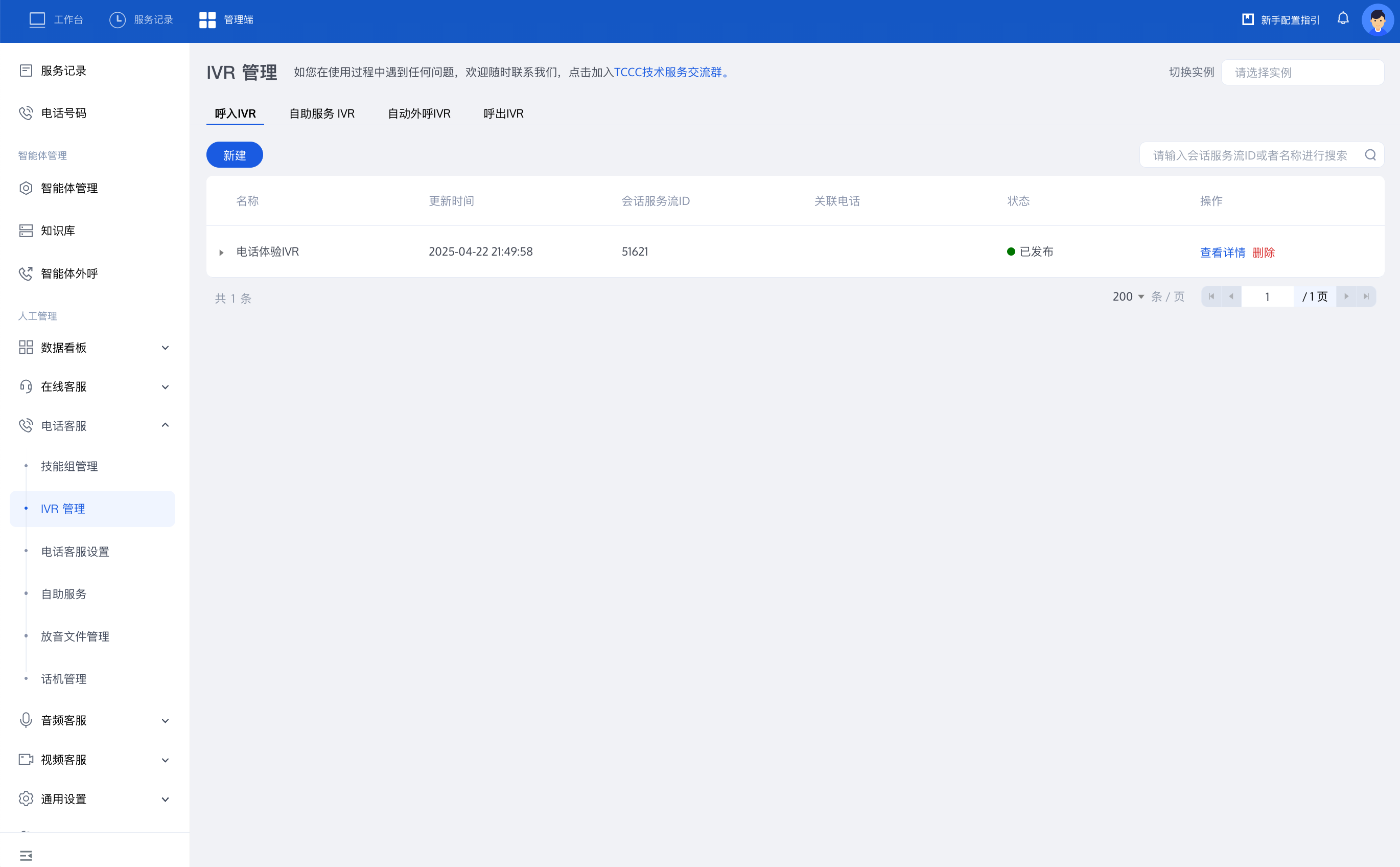
Task: Expand the 电话体验IVR row
Action: click(221, 253)
